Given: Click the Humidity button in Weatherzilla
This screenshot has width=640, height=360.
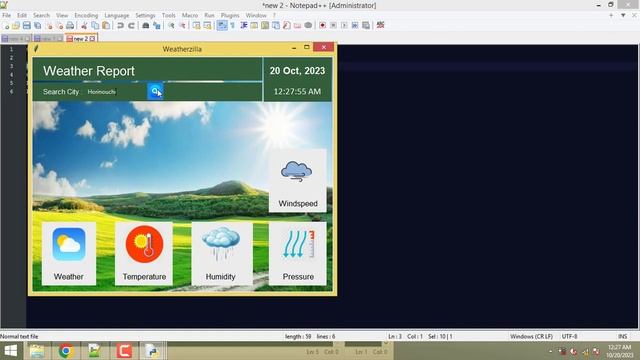Looking at the screenshot, I should click(222, 253).
